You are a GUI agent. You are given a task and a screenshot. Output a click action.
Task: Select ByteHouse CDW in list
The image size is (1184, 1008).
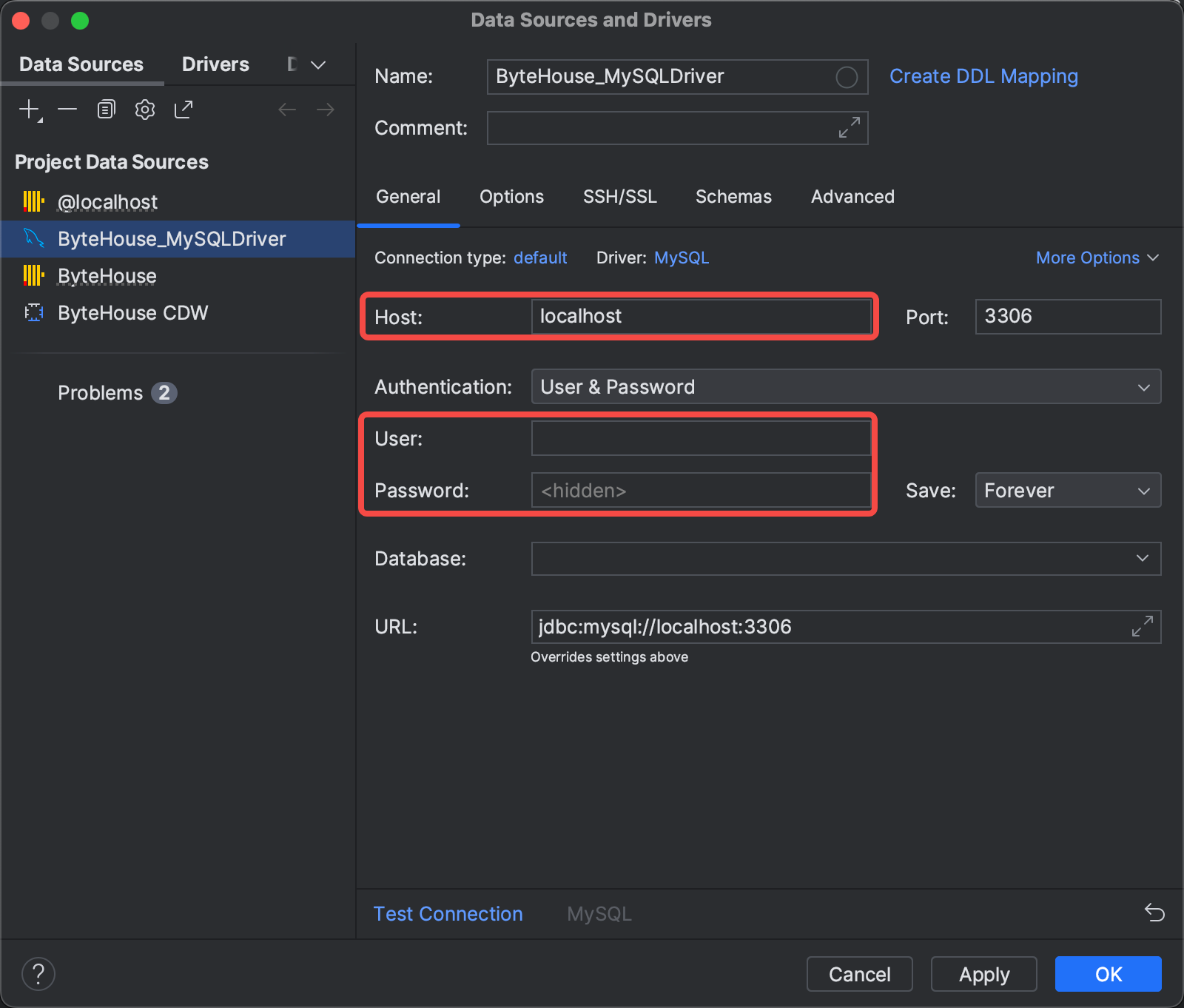(x=178, y=312)
